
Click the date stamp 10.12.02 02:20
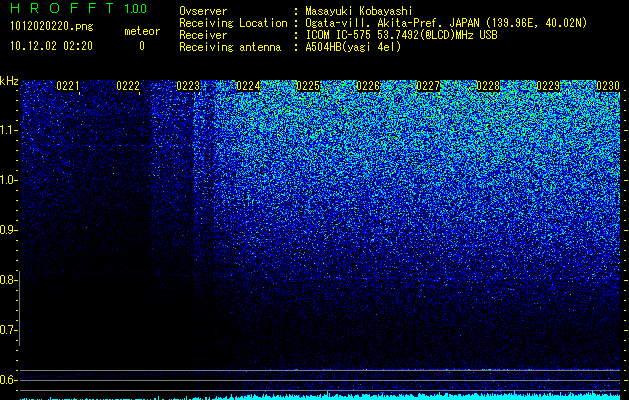point(51,46)
